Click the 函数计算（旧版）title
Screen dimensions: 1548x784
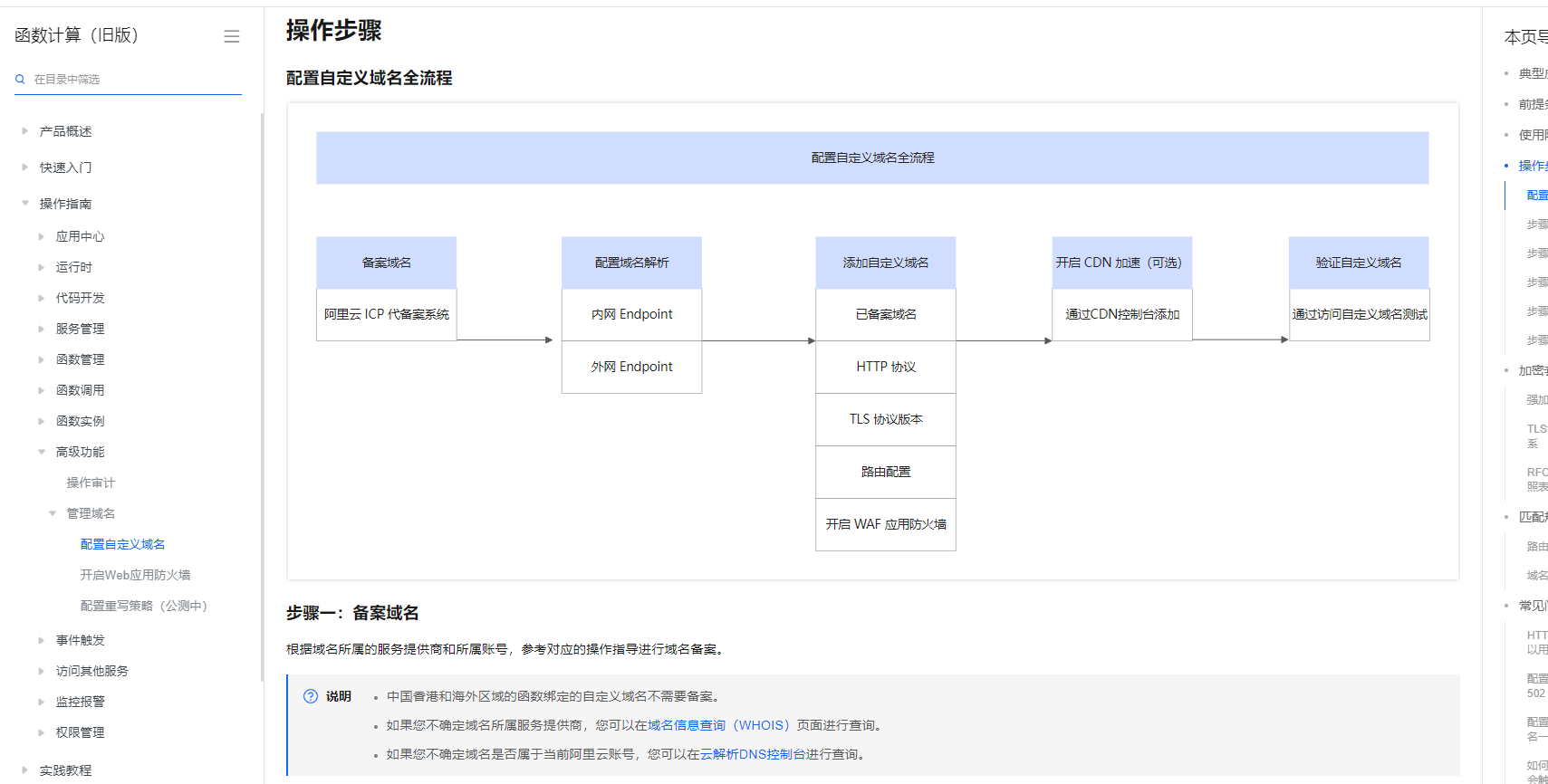pos(77,35)
